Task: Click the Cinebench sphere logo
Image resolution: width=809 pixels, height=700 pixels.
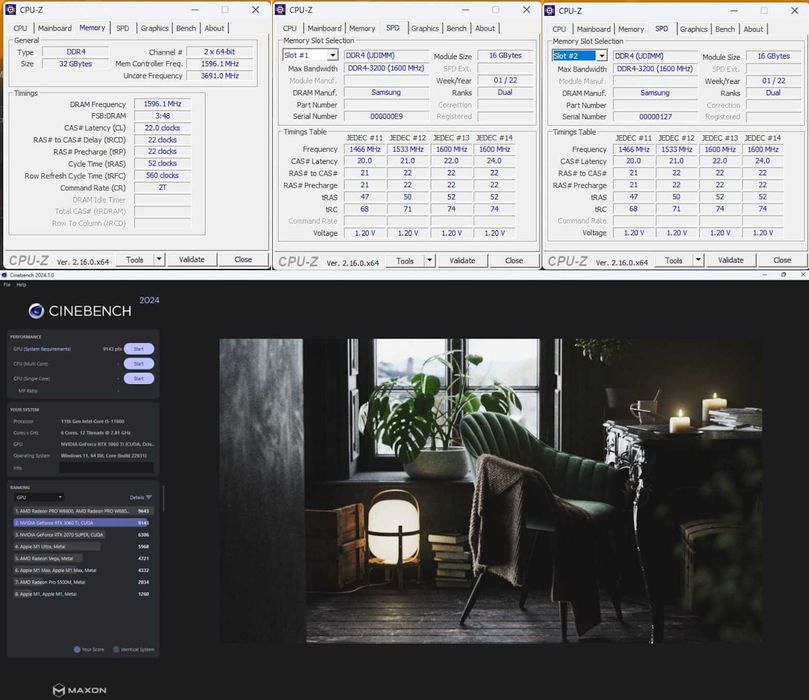Action: [x=36, y=311]
